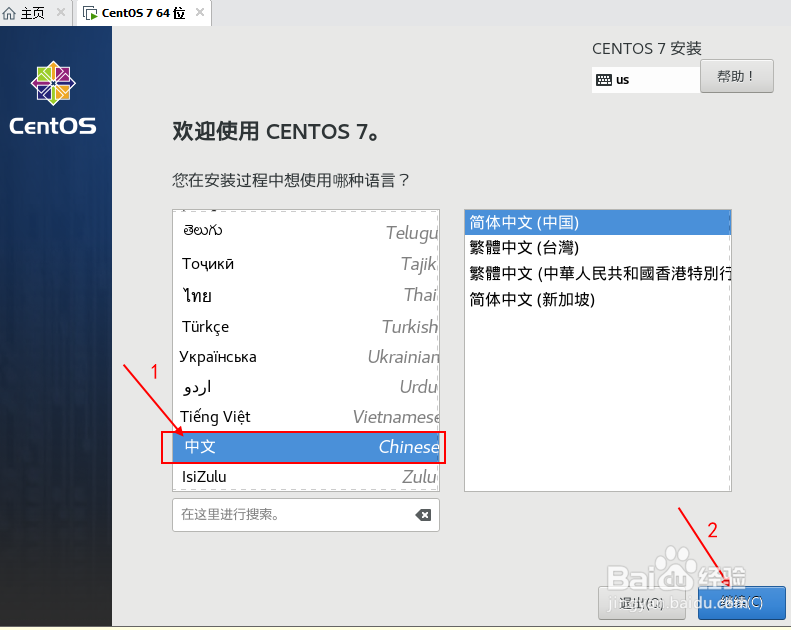
Task: Click the 帮助! help button
Action: [737, 76]
